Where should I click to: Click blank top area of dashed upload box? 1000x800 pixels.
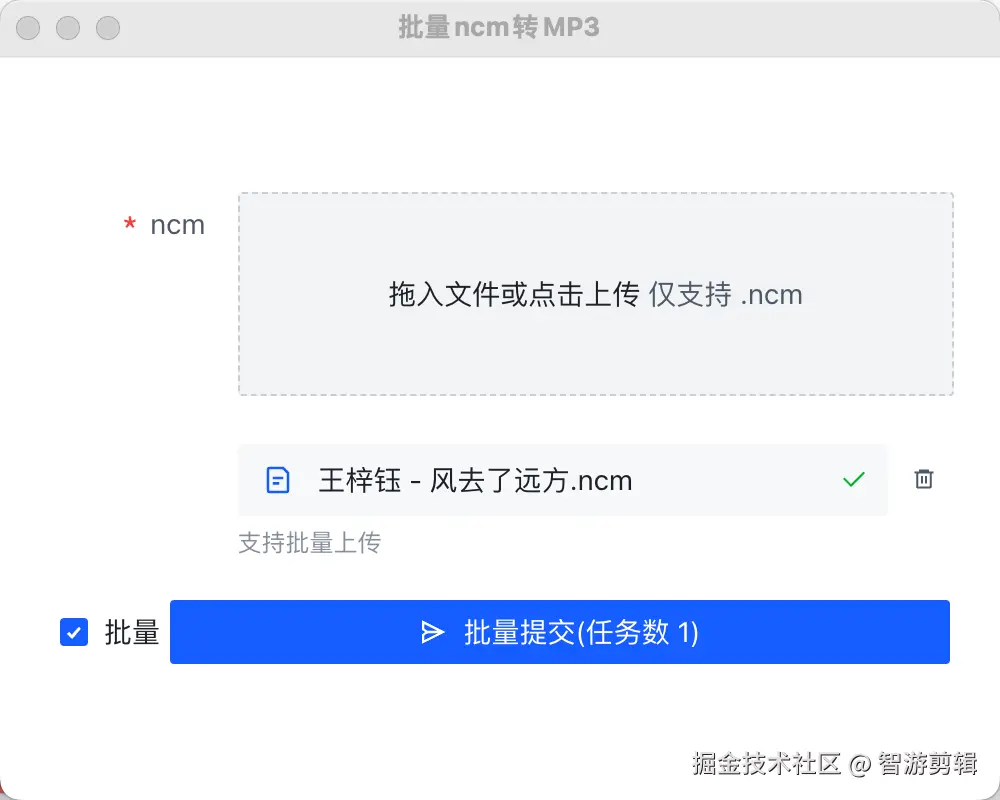click(x=595, y=225)
